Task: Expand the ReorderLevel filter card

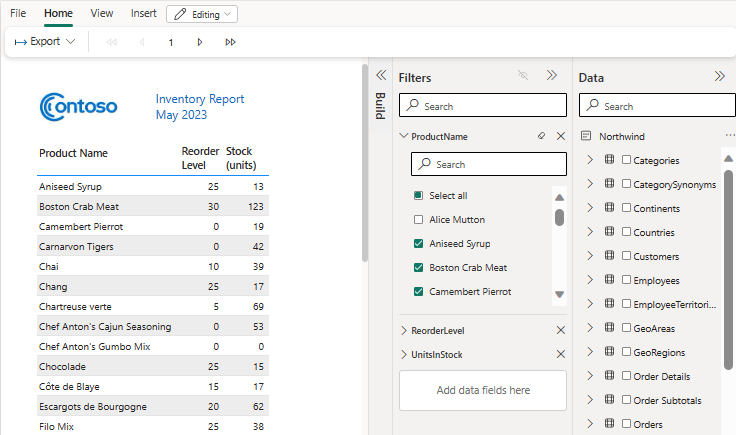Action: tap(403, 330)
